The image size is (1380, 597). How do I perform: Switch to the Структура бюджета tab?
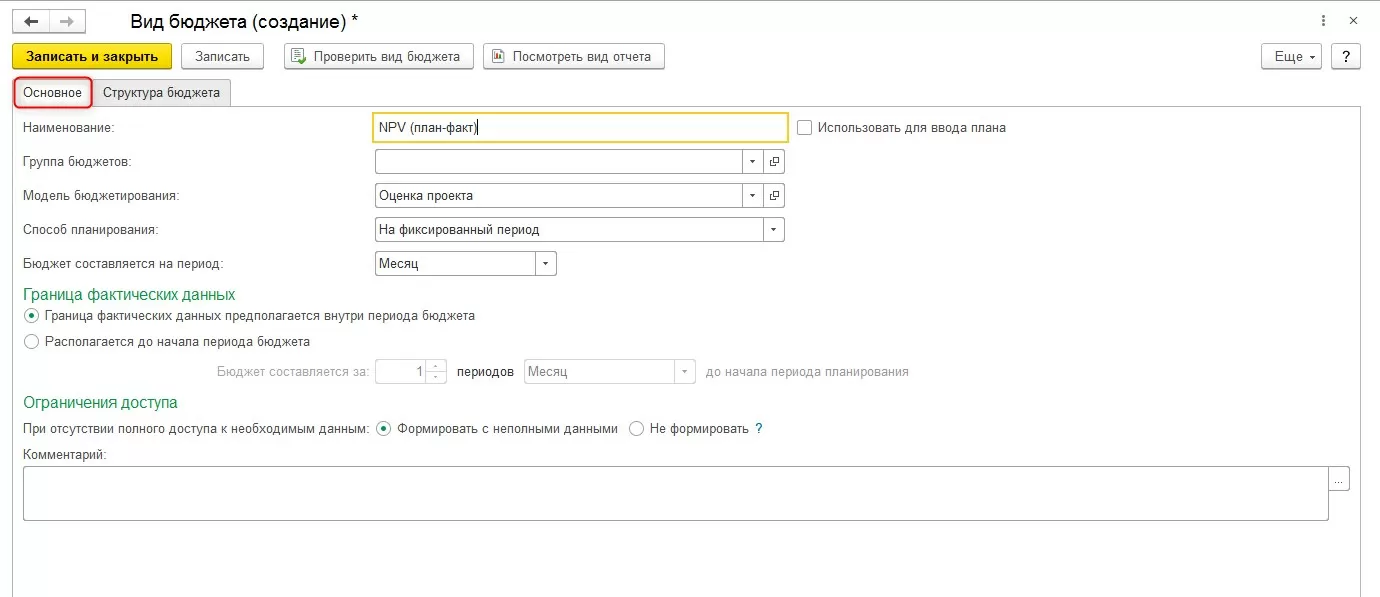coord(161,93)
